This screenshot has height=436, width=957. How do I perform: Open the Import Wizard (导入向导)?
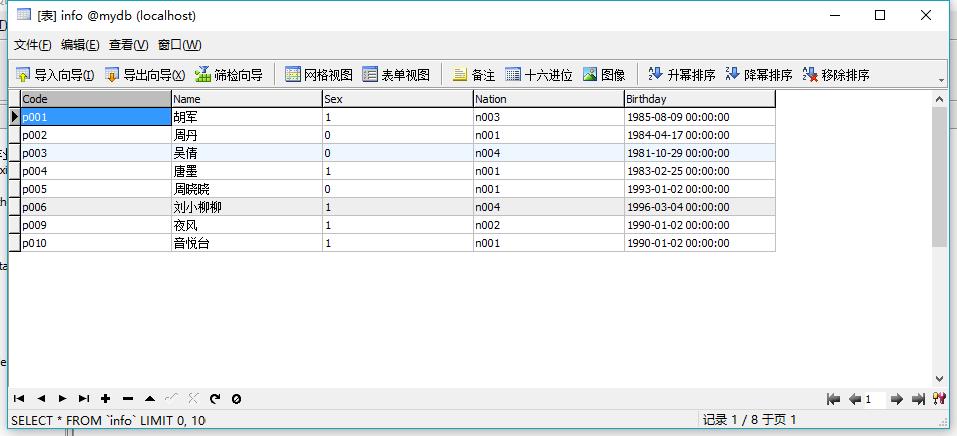point(55,75)
